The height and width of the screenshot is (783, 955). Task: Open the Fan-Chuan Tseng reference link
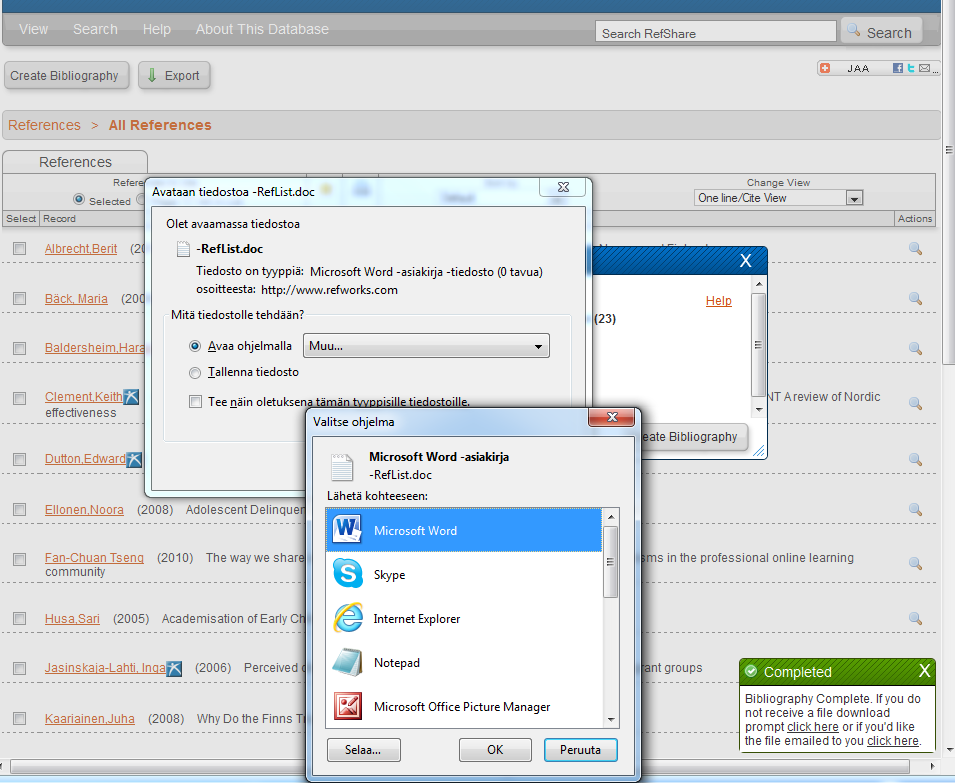(x=94, y=558)
